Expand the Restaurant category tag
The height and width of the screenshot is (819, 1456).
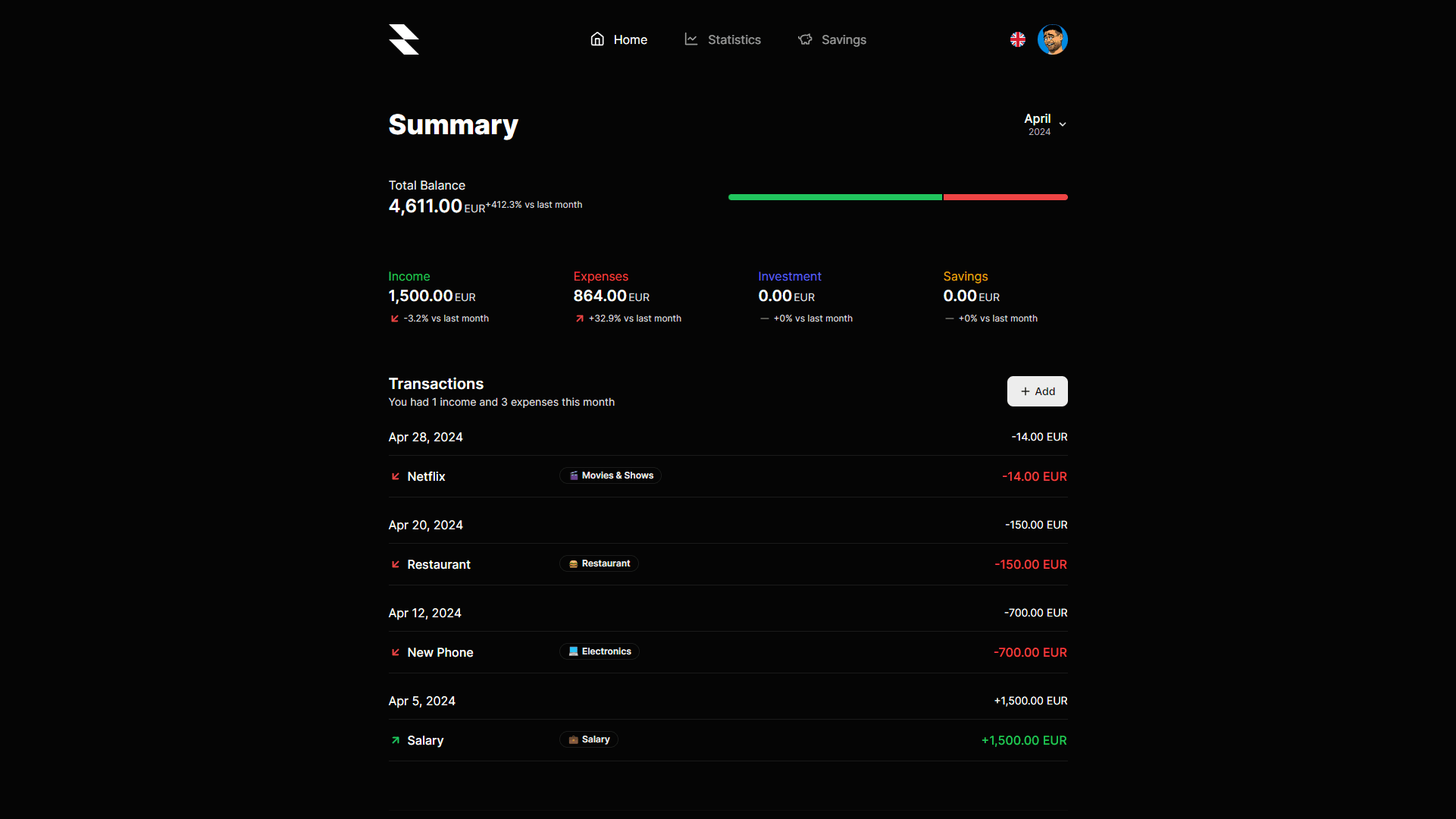(599, 563)
